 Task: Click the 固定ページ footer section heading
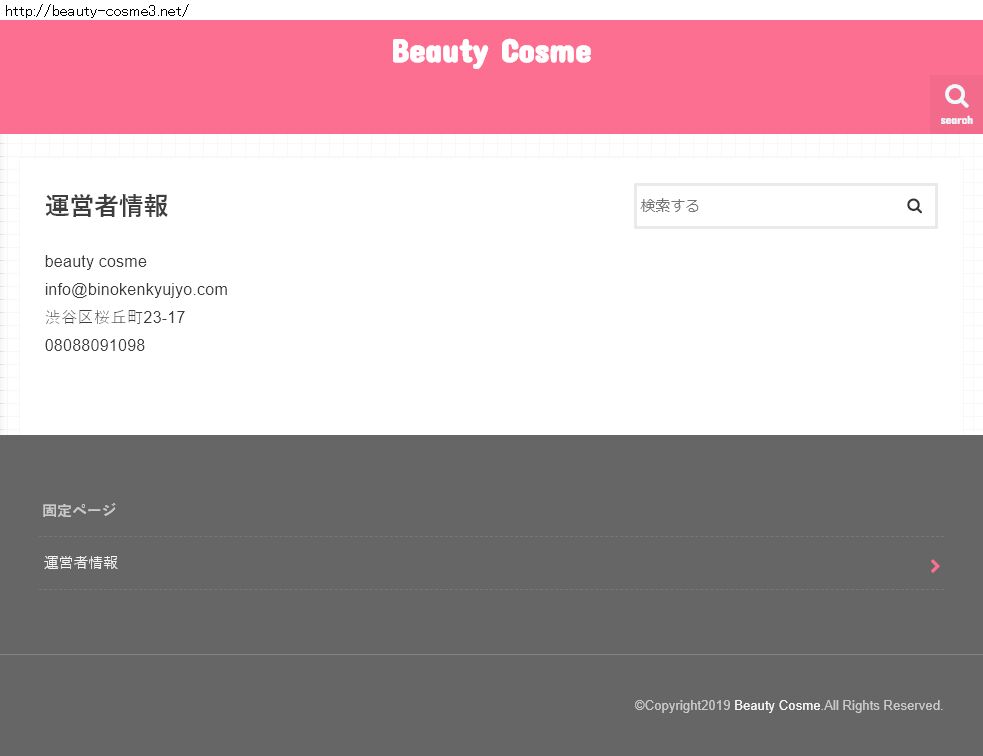click(79, 511)
